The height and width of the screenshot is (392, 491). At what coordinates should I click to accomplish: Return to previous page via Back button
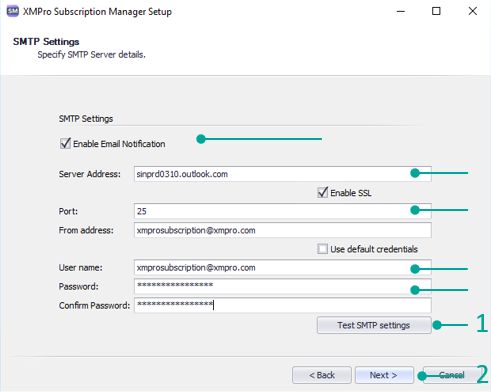point(322,375)
